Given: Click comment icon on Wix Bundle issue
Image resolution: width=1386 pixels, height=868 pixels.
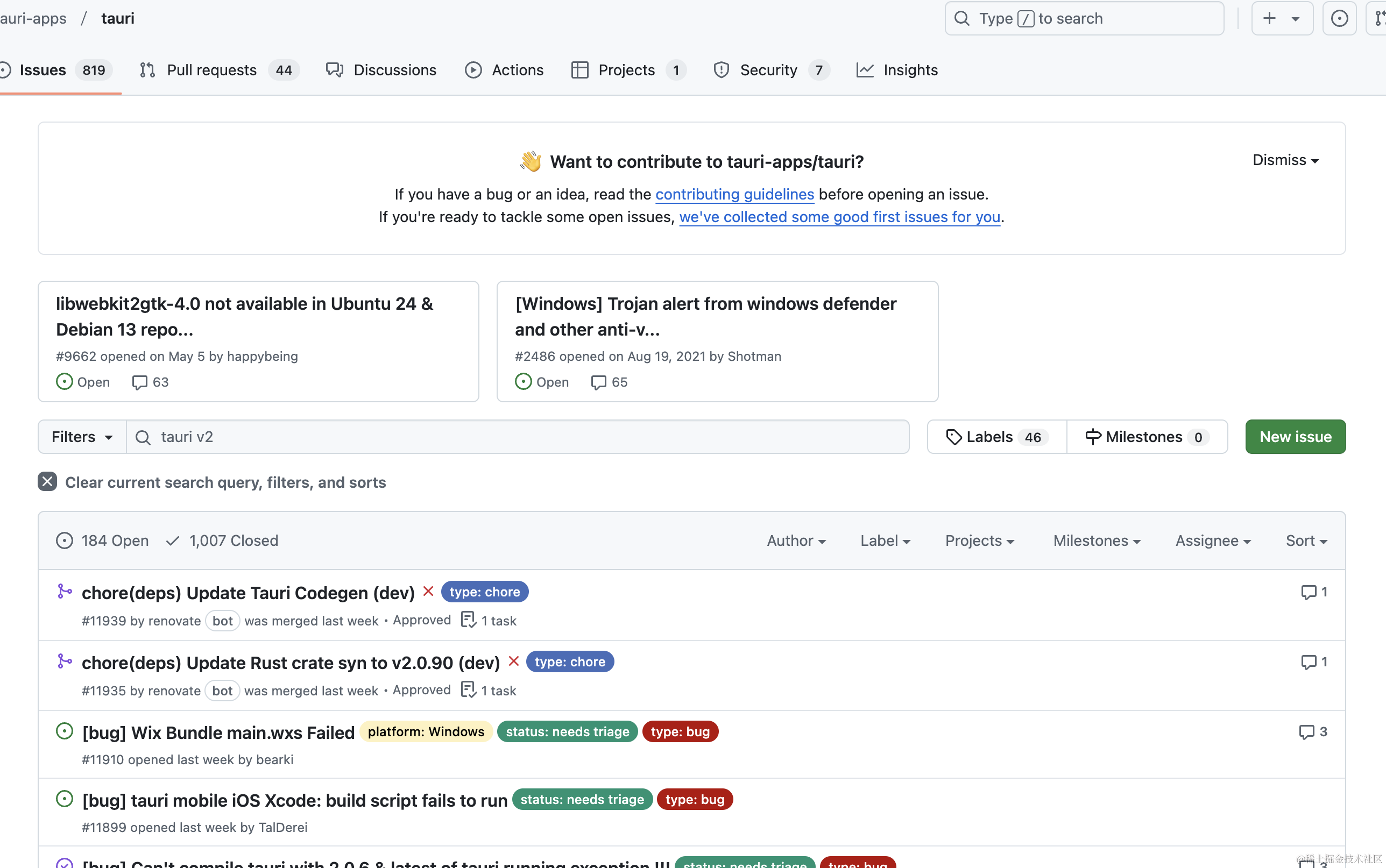Looking at the screenshot, I should pyautogui.click(x=1306, y=732).
